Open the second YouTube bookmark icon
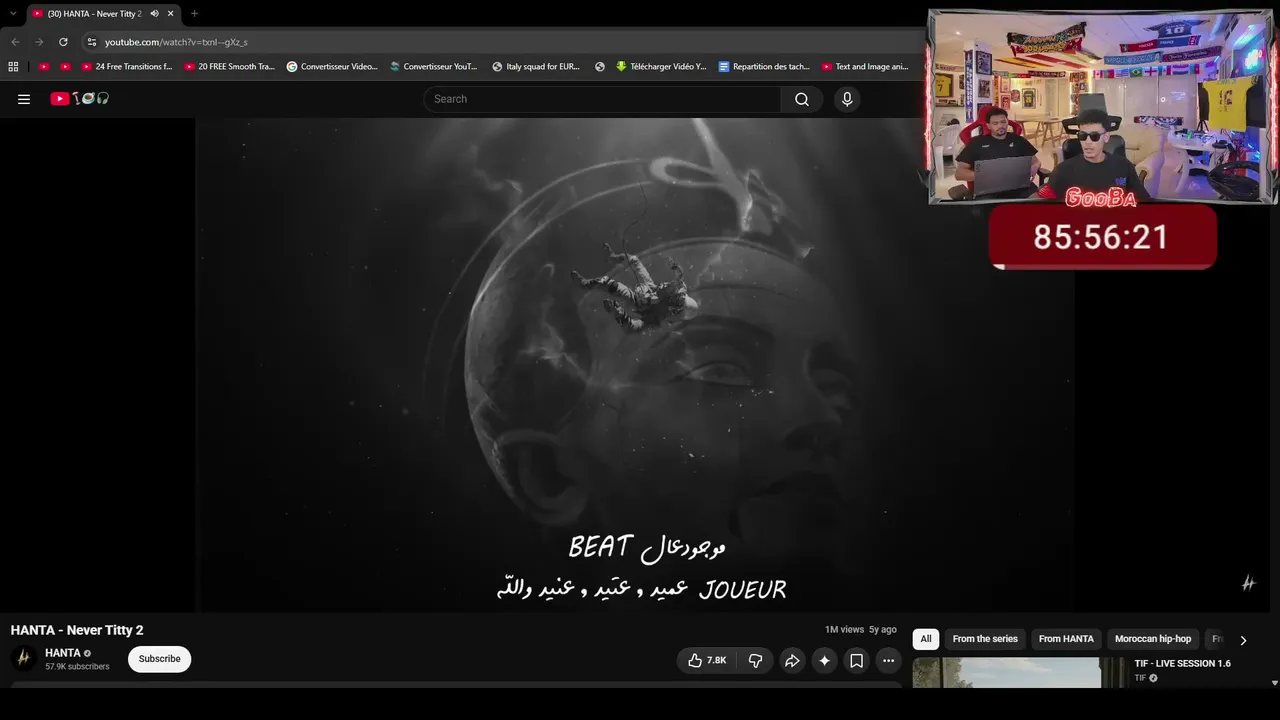1280x720 pixels. [x=65, y=67]
